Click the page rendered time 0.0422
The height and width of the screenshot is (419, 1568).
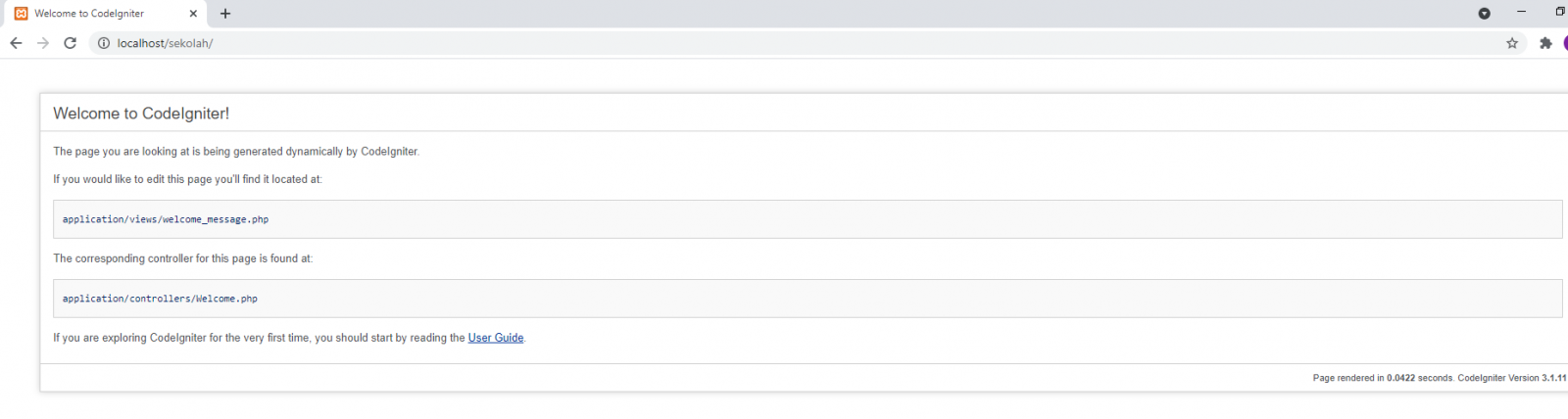tap(1400, 378)
